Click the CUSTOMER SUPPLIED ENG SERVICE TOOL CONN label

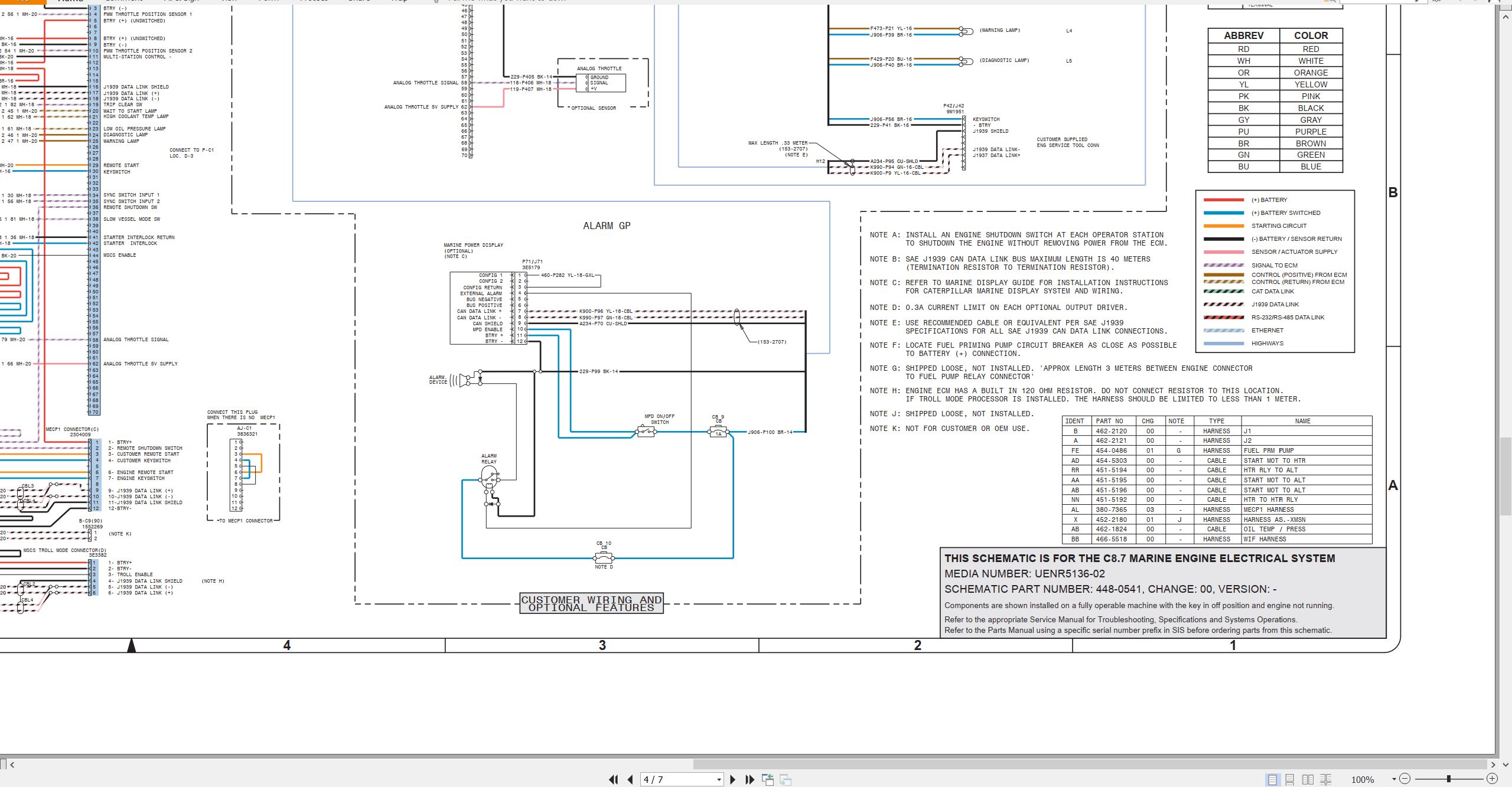pyautogui.click(x=1067, y=142)
